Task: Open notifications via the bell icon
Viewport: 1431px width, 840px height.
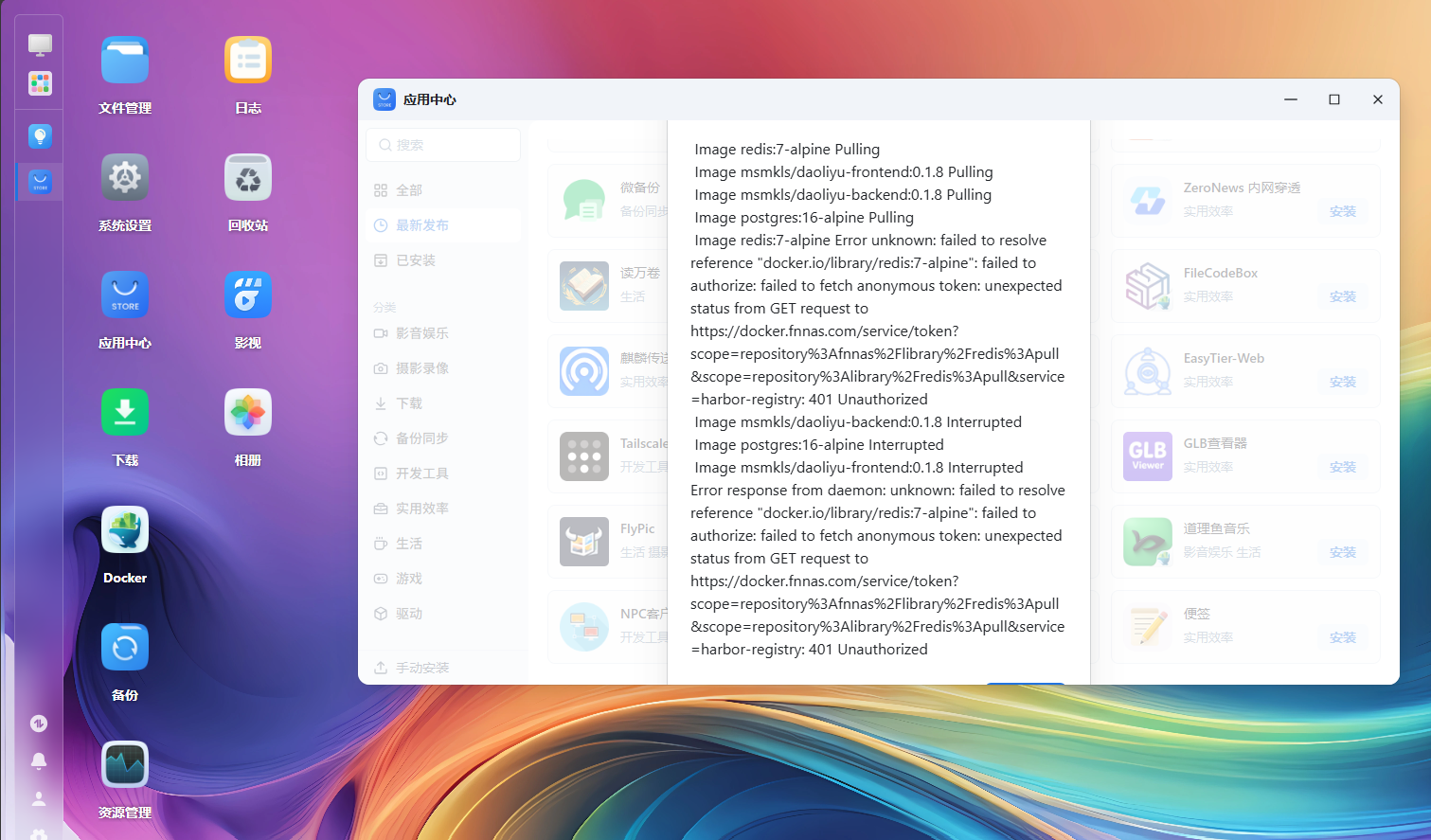Action: click(x=39, y=761)
